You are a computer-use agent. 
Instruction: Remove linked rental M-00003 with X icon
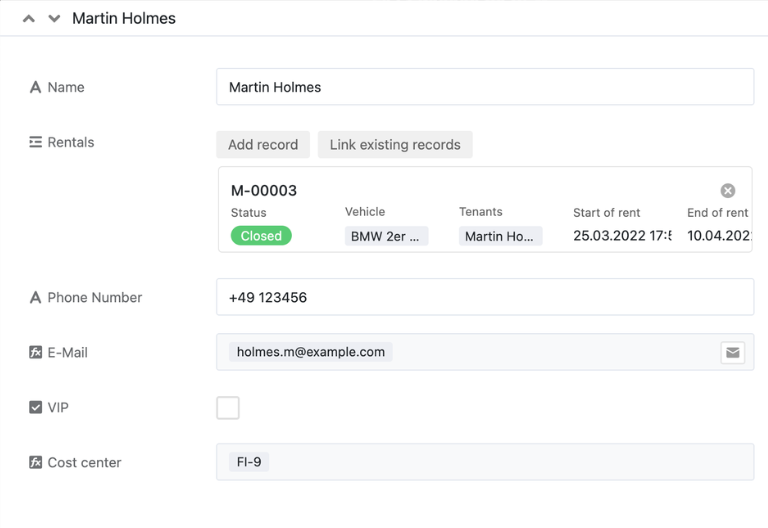[x=728, y=191]
